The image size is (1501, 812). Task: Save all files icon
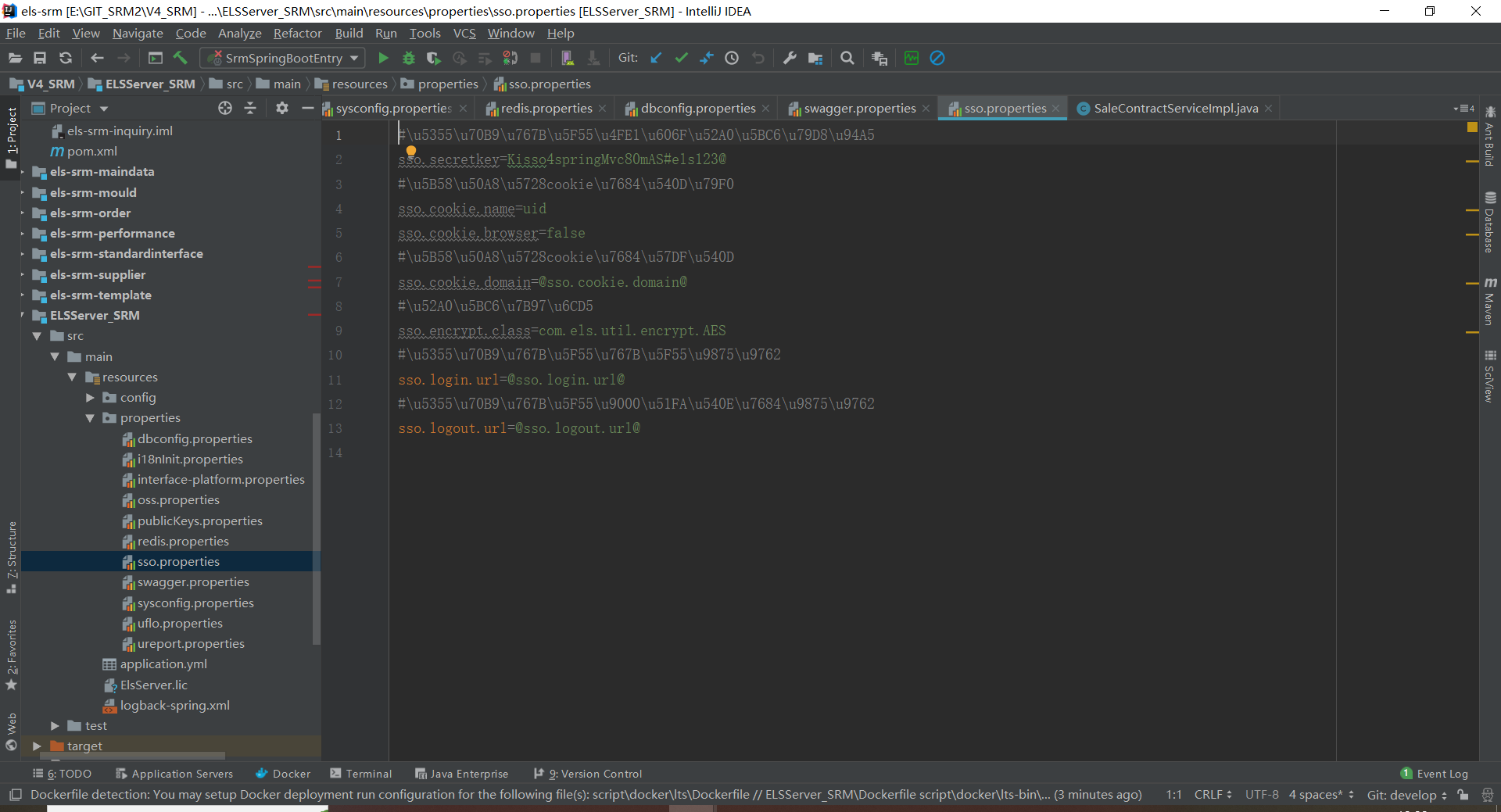tap(40, 58)
